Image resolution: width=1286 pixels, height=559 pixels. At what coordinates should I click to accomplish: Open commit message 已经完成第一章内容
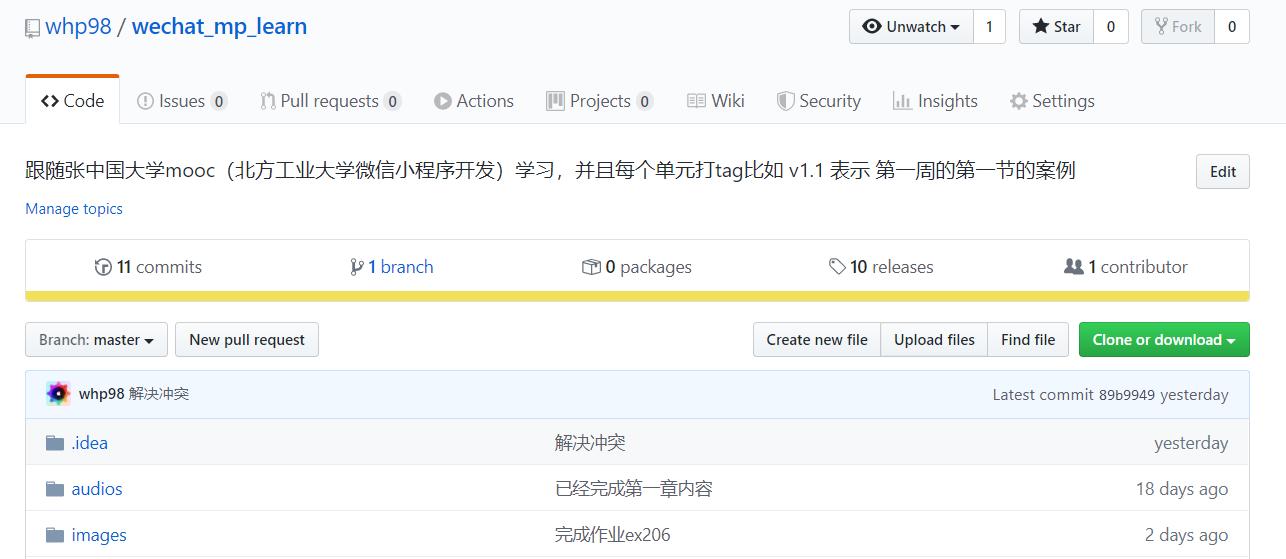(634, 489)
